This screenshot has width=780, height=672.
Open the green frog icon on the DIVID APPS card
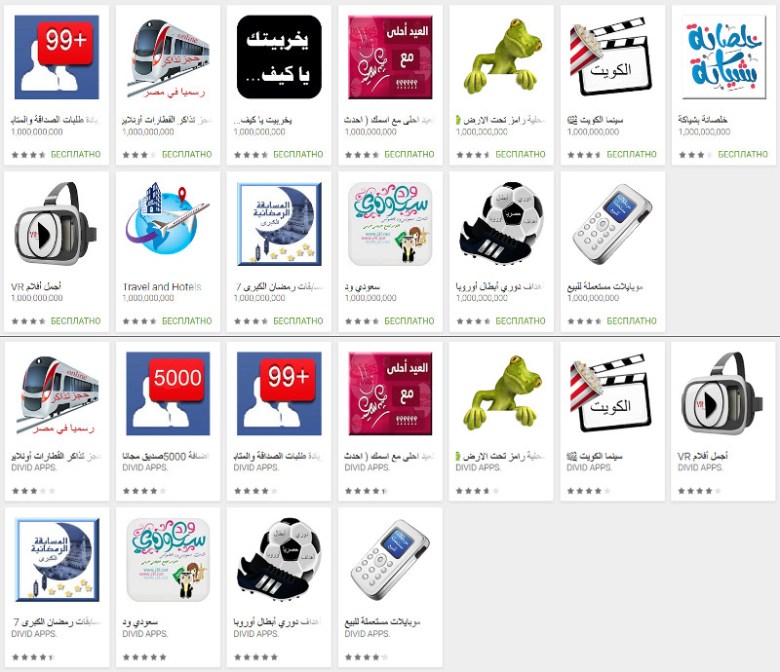click(x=501, y=393)
